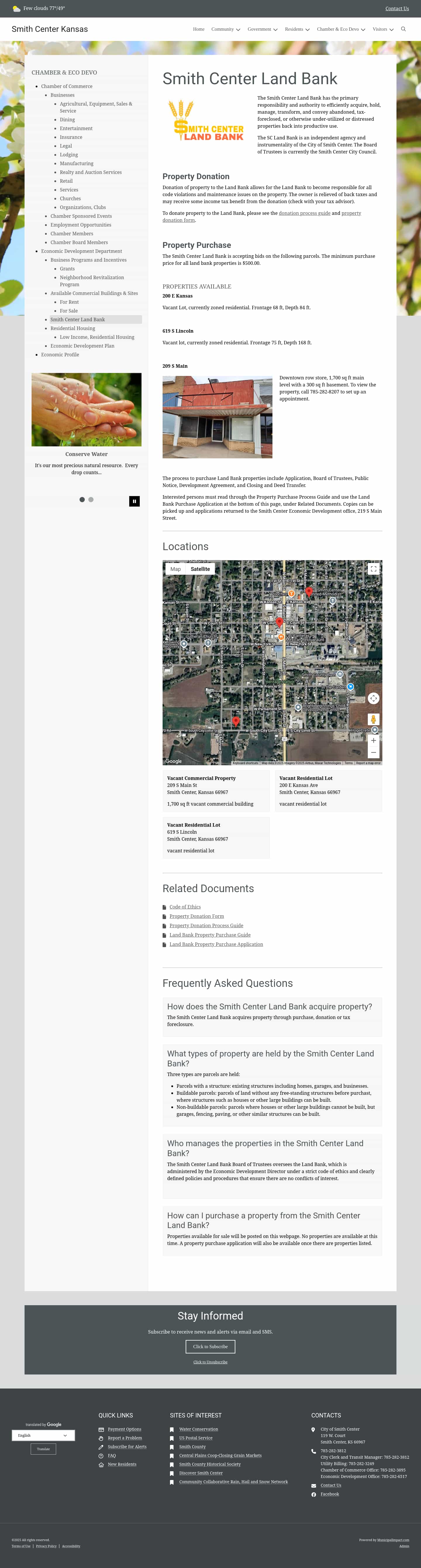Click the phone icon under Contacts
This screenshot has height=1568, width=421.
coord(313,1451)
